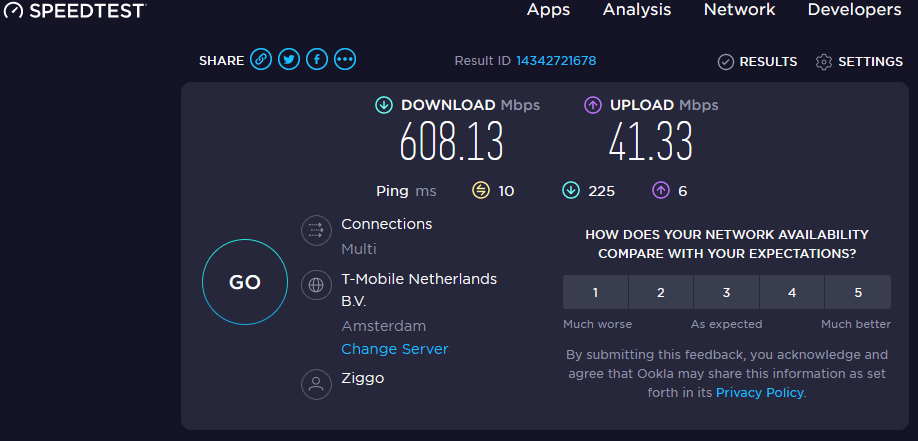Open the Results page

pos(757,62)
